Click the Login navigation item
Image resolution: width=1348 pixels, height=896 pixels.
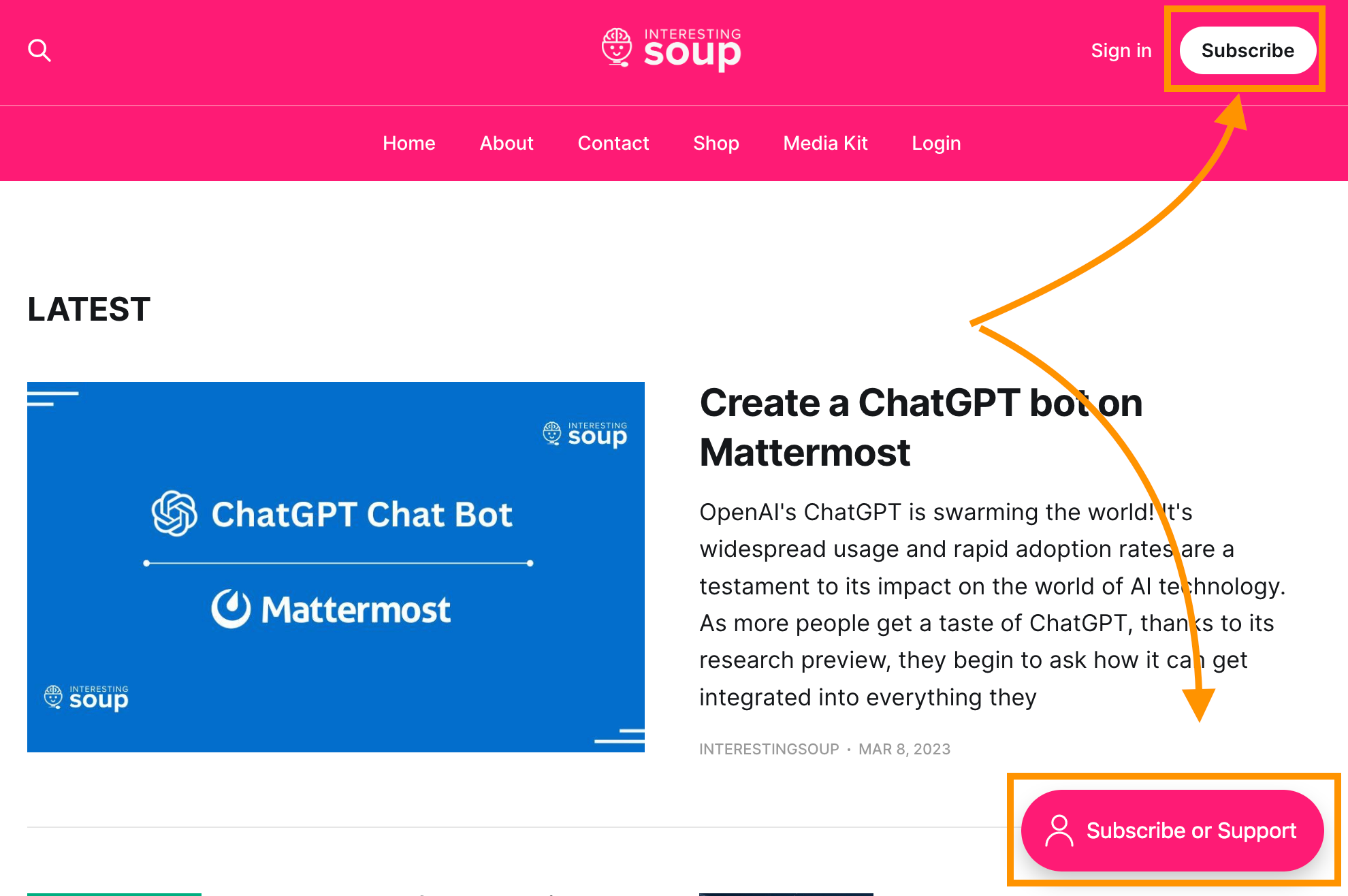click(936, 143)
